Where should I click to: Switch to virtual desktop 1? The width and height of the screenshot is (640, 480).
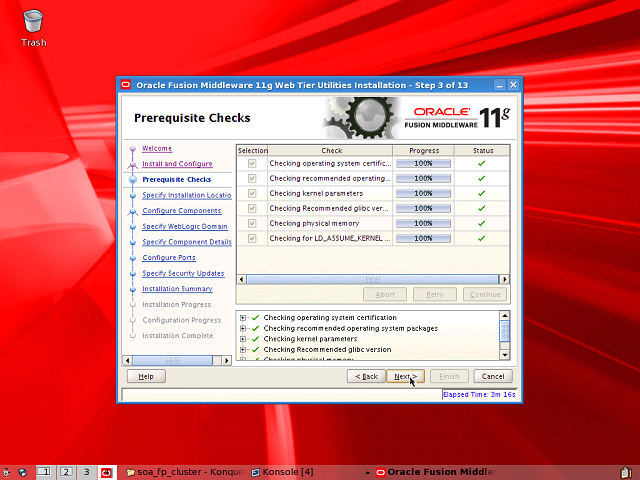click(44, 472)
